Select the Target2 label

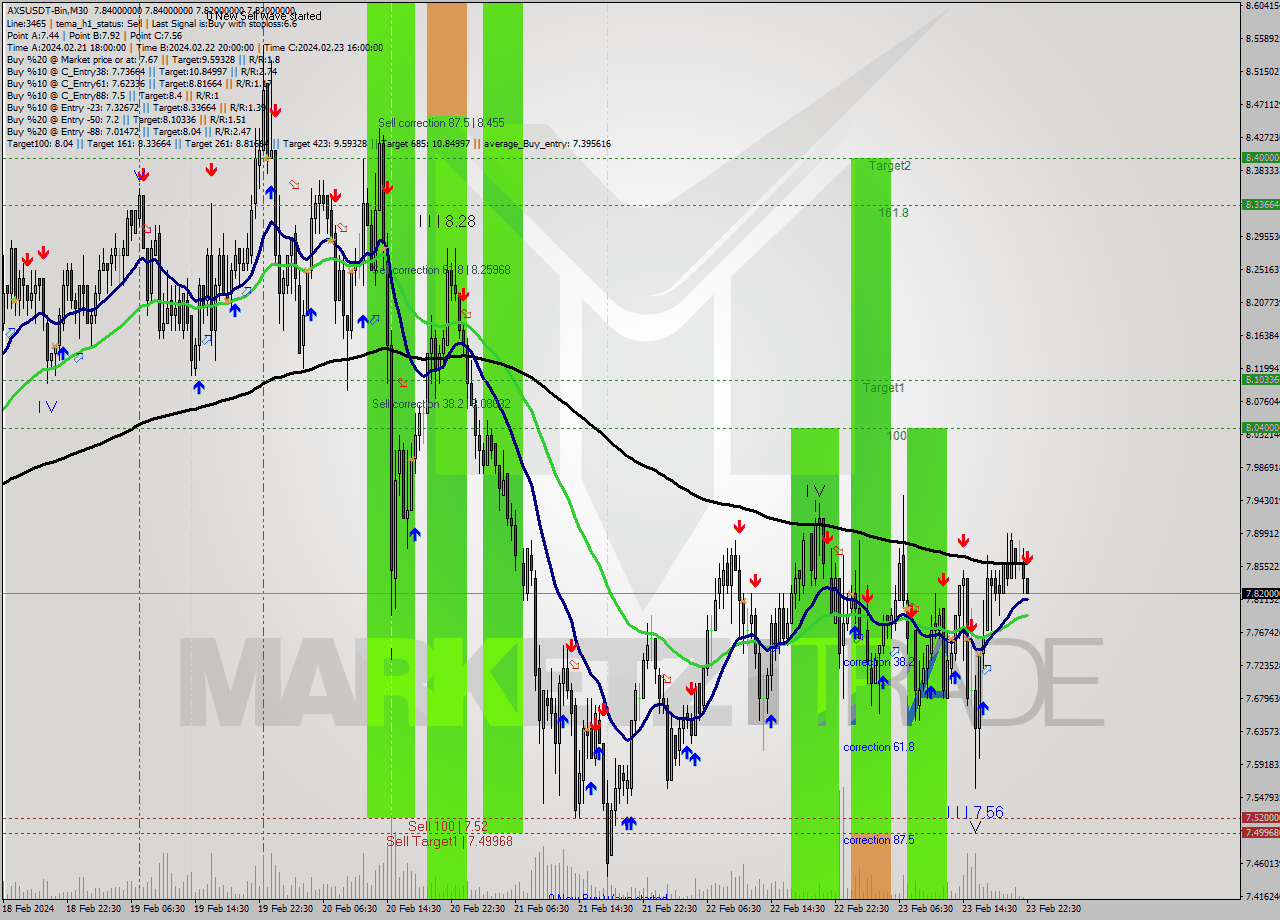[890, 166]
